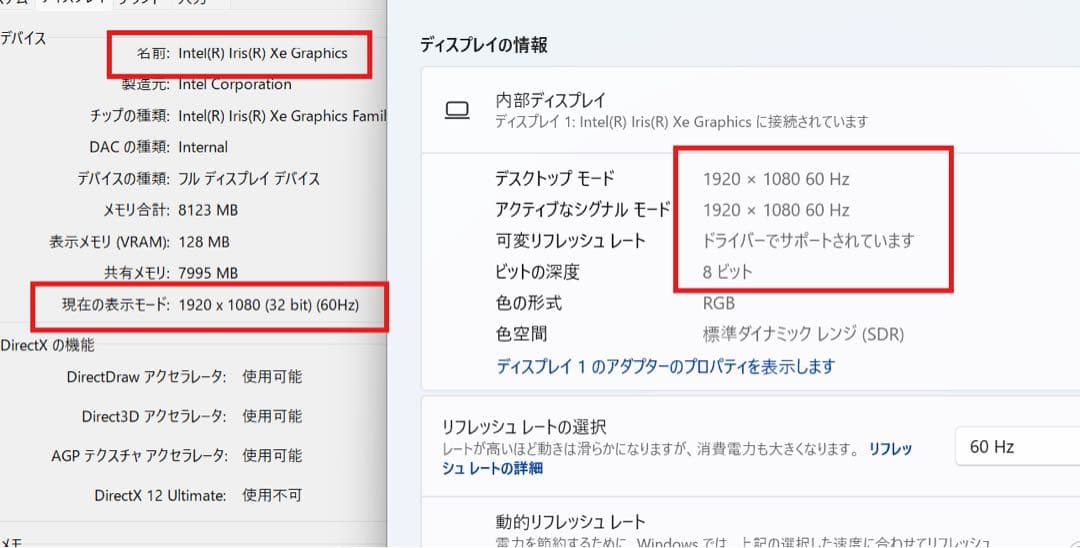Open the 60 Hz refresh rate dropdown
Image resolution: width=1080 pixels, height=548 pixels.
[1018, 447]
